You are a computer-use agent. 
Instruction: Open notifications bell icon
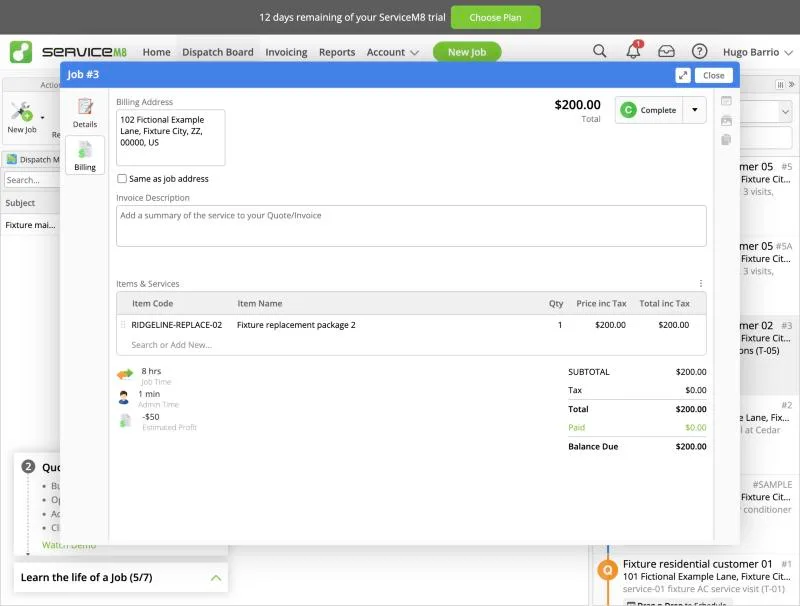[634, 50]
